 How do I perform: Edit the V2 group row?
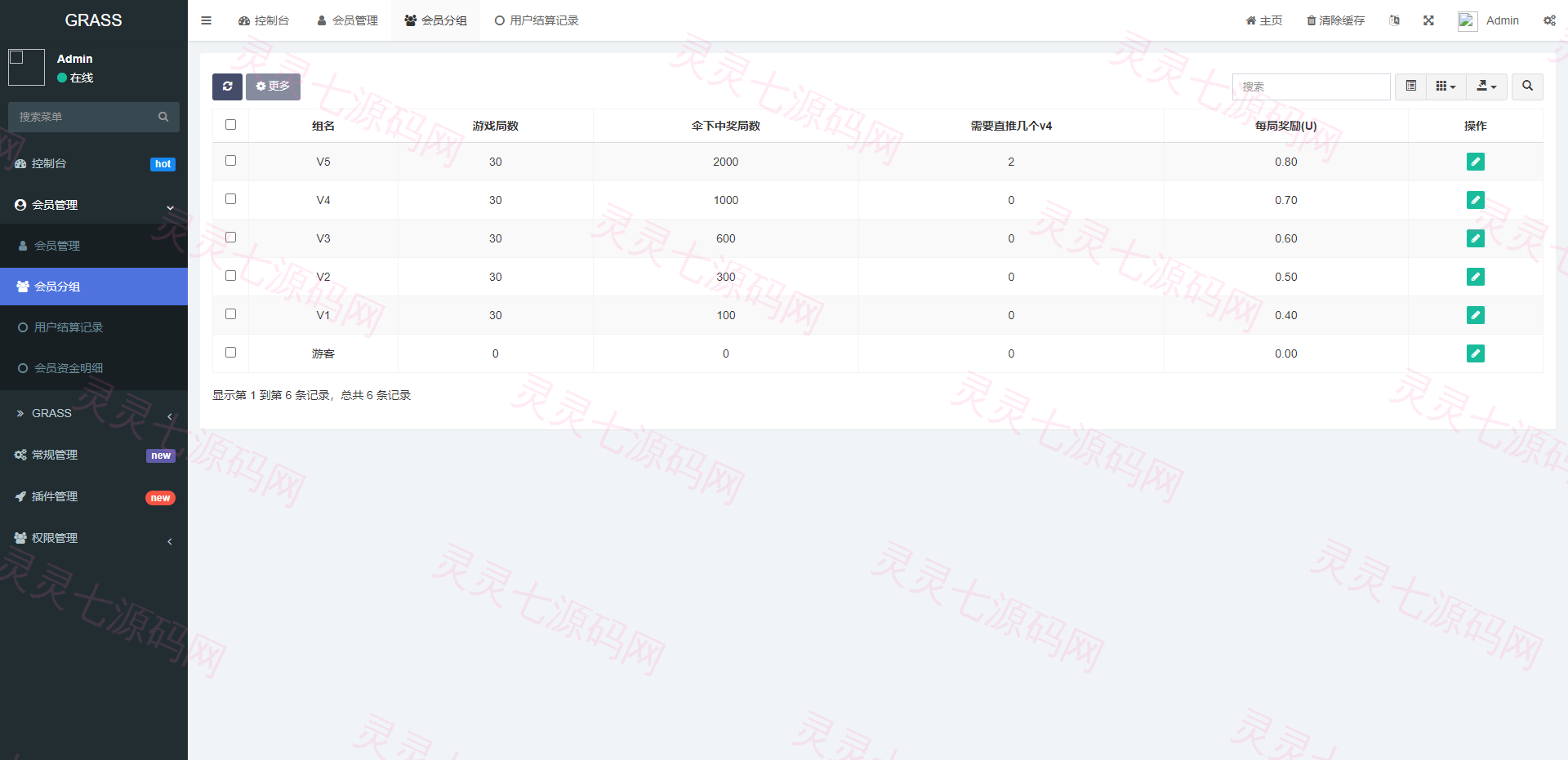point(1475,277)
